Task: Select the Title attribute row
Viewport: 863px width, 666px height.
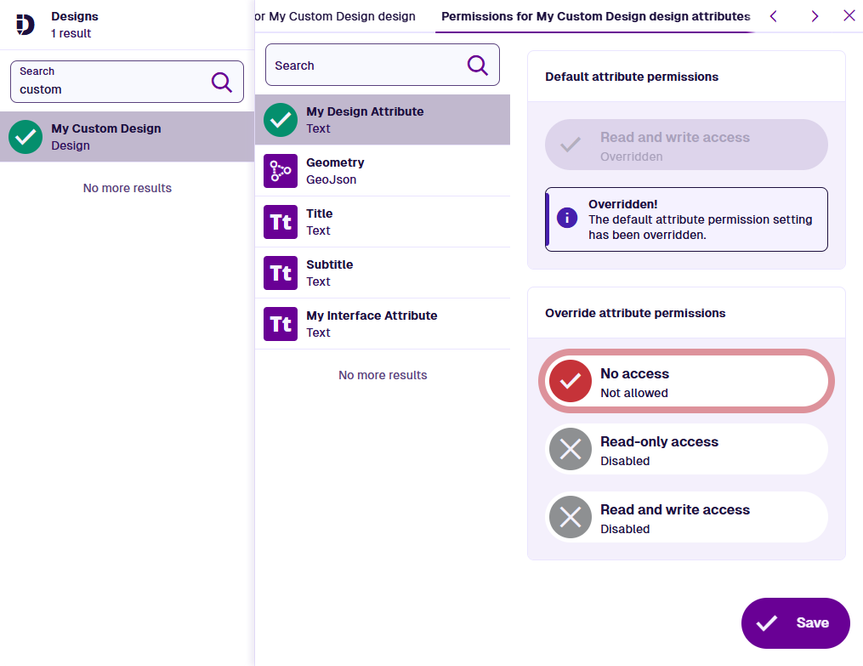Action: click(382, 222)
